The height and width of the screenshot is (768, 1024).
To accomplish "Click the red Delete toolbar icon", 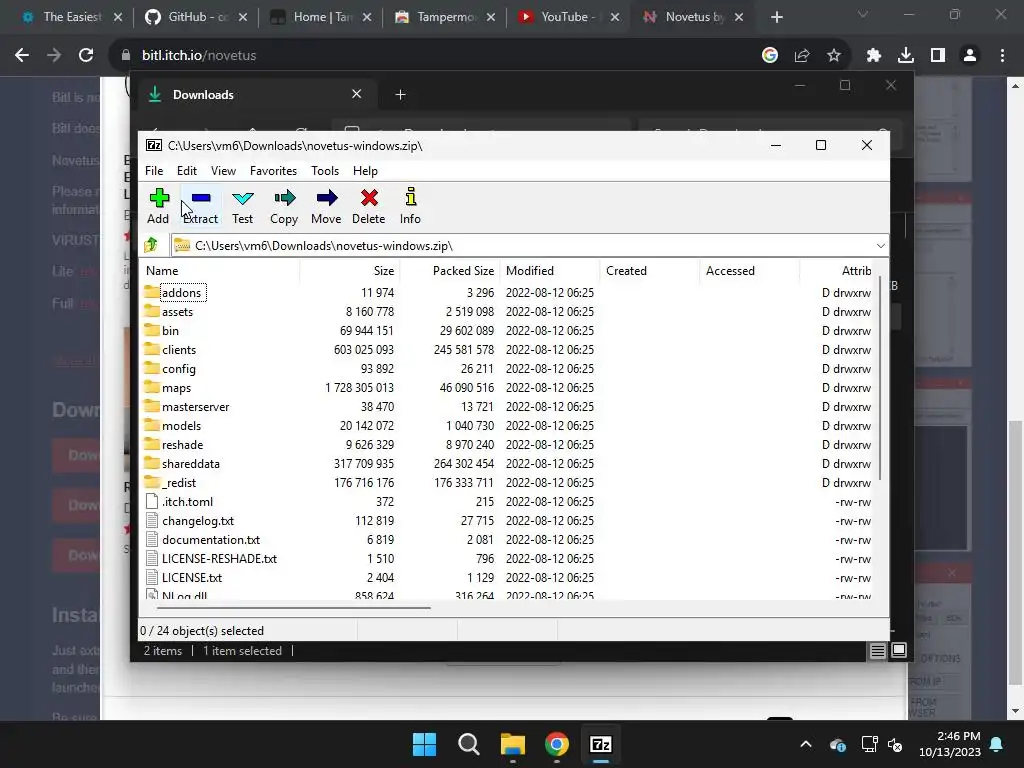I will tap(368, 206).
